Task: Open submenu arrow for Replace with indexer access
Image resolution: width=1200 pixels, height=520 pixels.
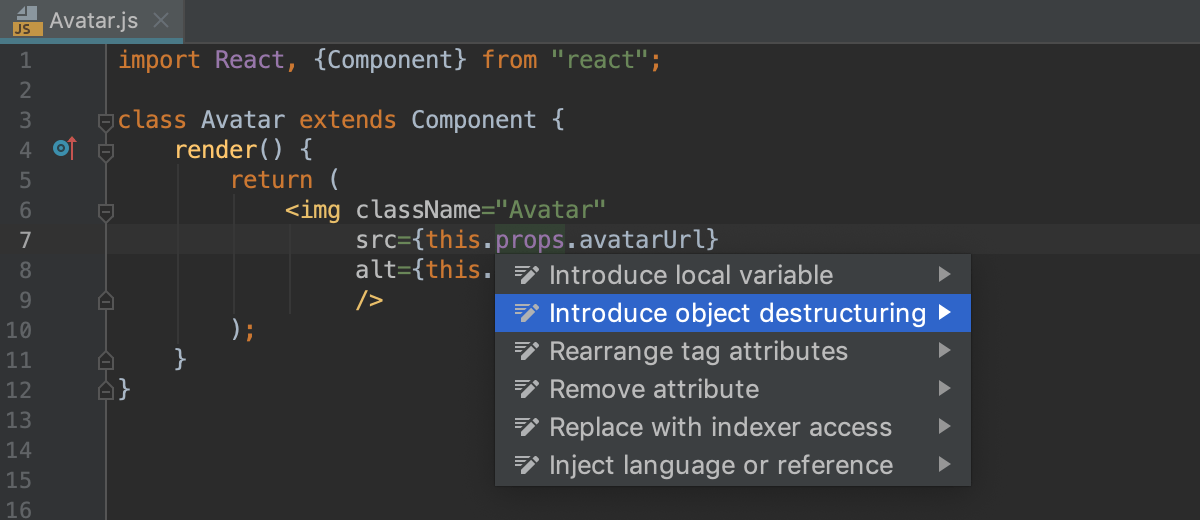Action: [x=944, y=427]
